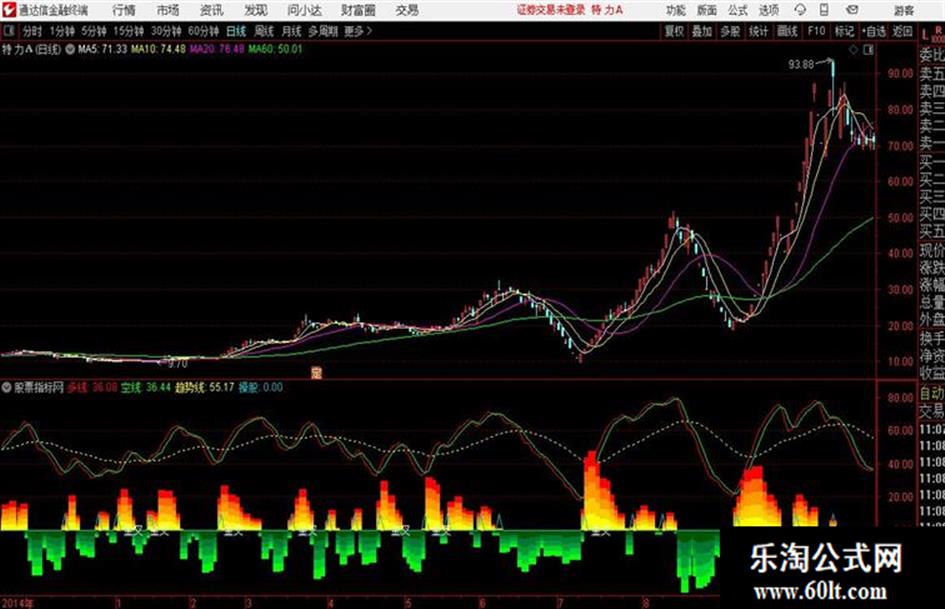Click the red L icon in right panel
Viewport: 945px width, 609px height.
click(924, 35)
